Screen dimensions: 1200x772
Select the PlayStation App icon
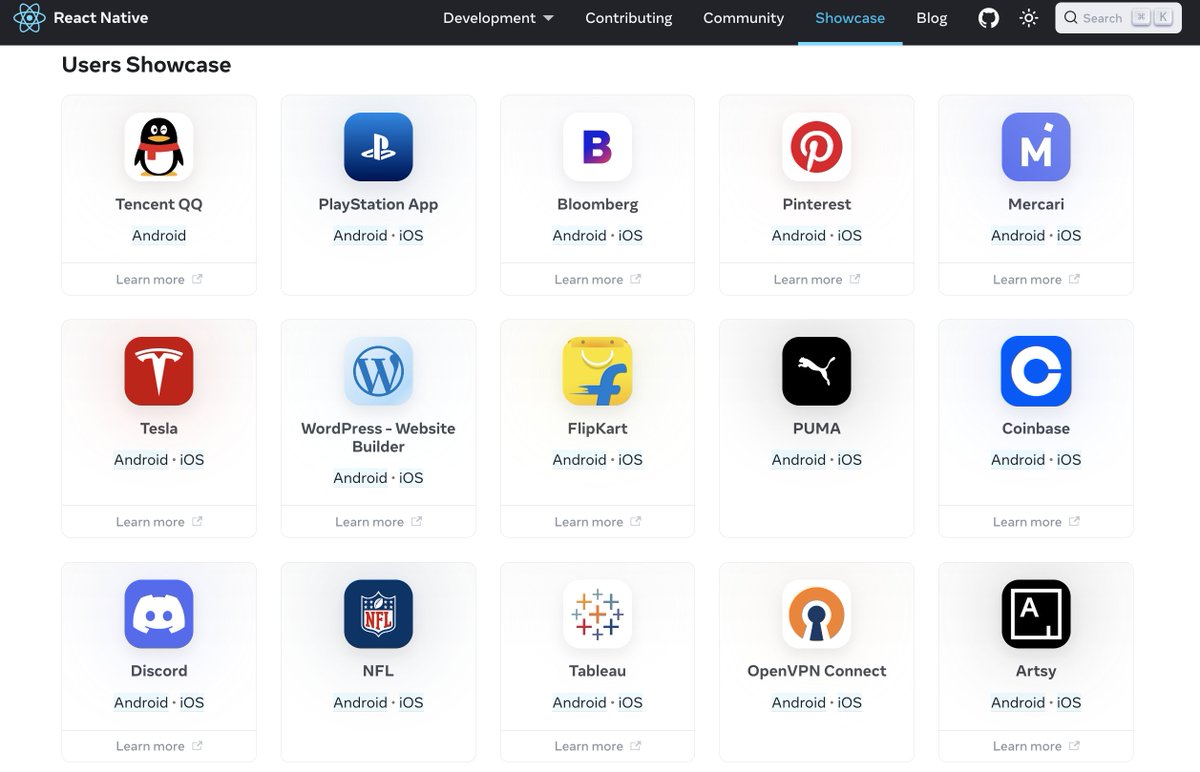378,147
